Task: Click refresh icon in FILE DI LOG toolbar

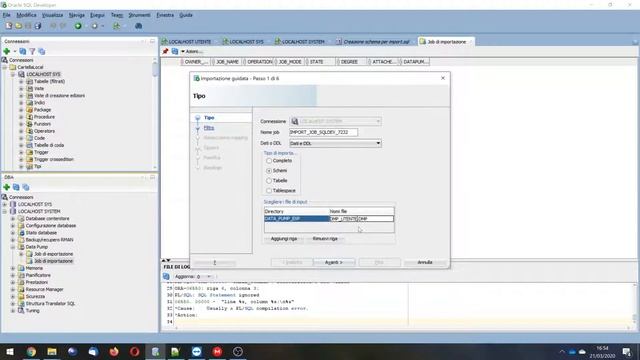Action: tap(166, 276)
